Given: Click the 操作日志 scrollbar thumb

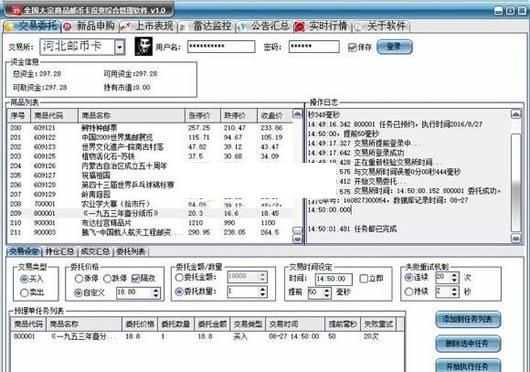Looking at the screenshot, I should coord(516,182).
